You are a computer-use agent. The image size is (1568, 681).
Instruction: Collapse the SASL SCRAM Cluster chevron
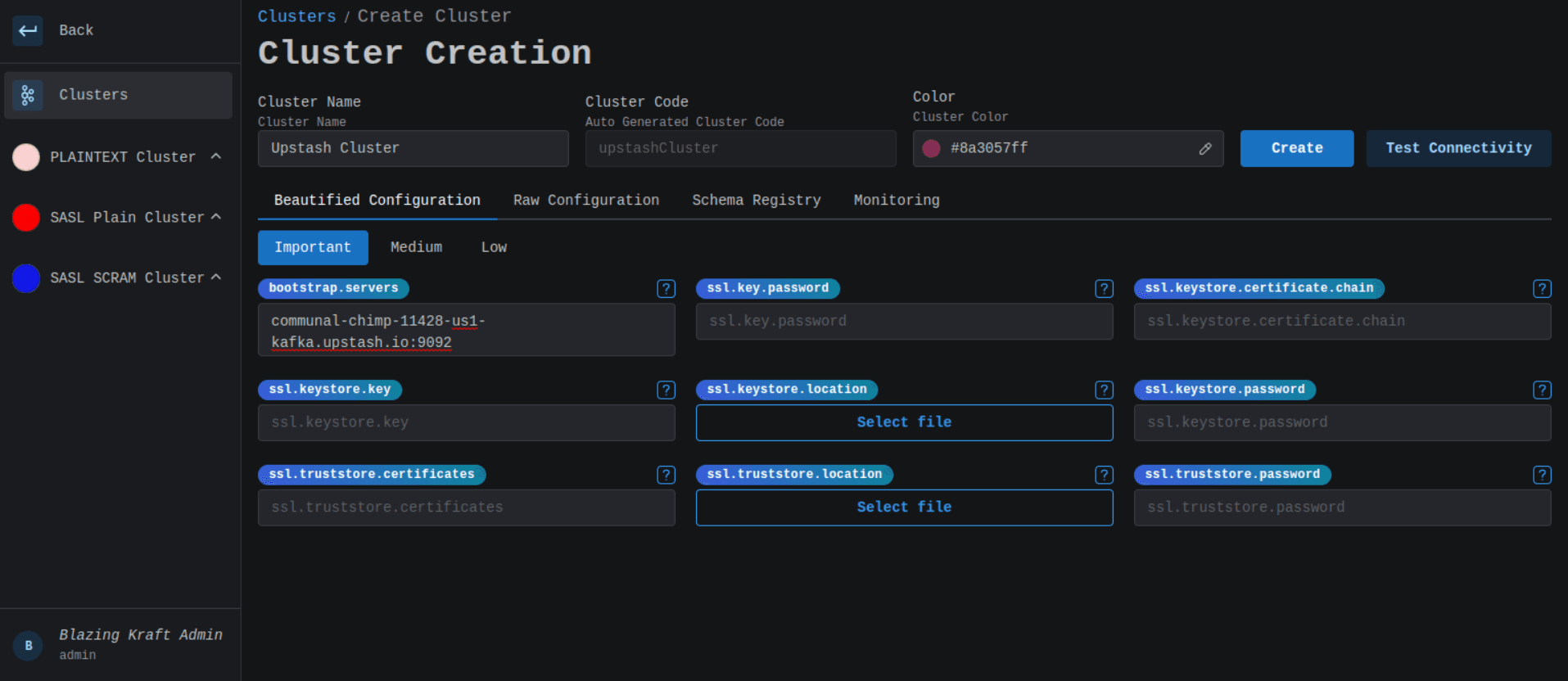[x=216, y=277]
